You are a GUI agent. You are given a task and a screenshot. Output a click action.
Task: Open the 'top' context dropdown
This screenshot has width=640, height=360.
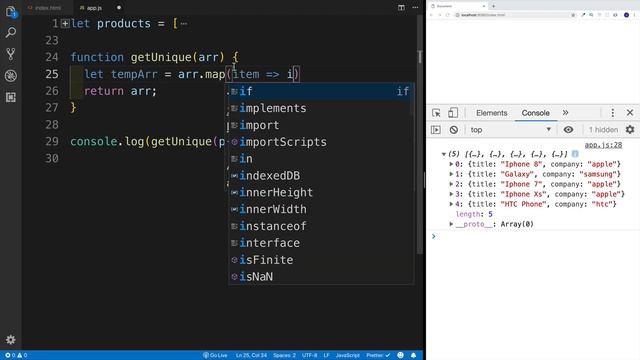pos(510,130)
